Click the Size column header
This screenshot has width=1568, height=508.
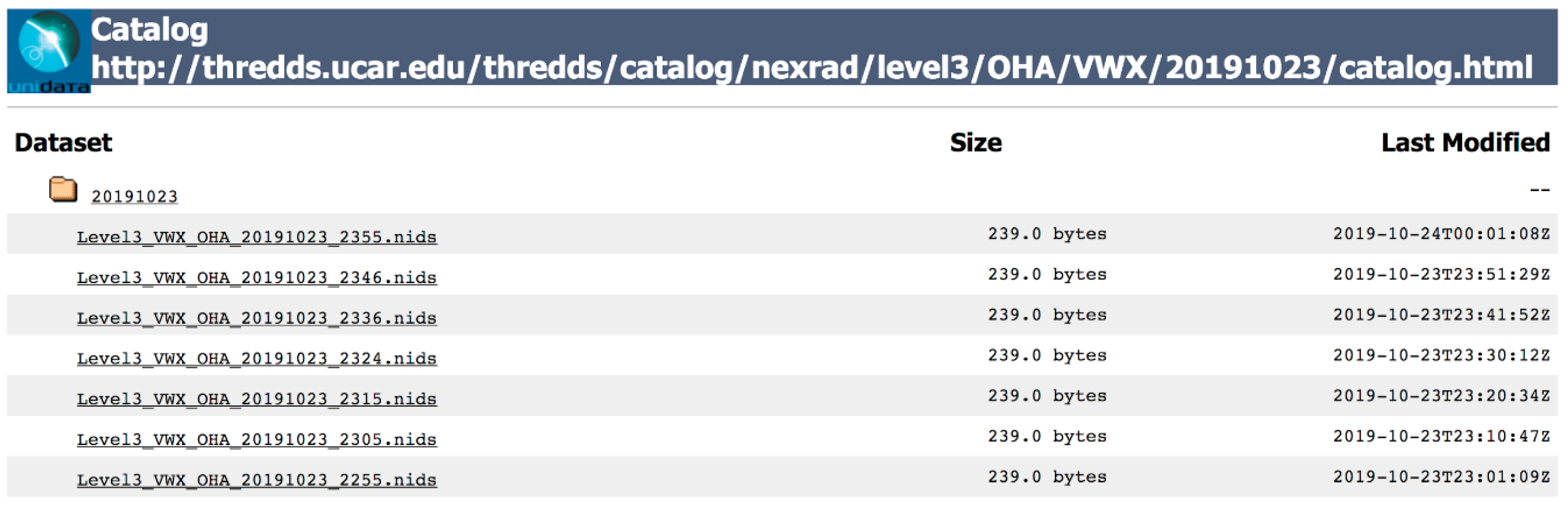click(x=975, y=142)
